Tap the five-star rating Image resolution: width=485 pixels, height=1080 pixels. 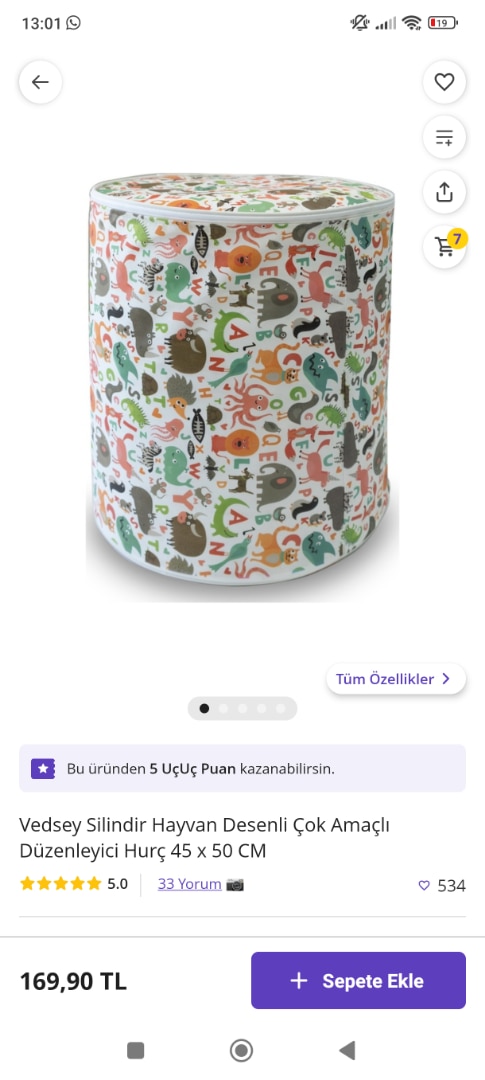pos(61,884)
